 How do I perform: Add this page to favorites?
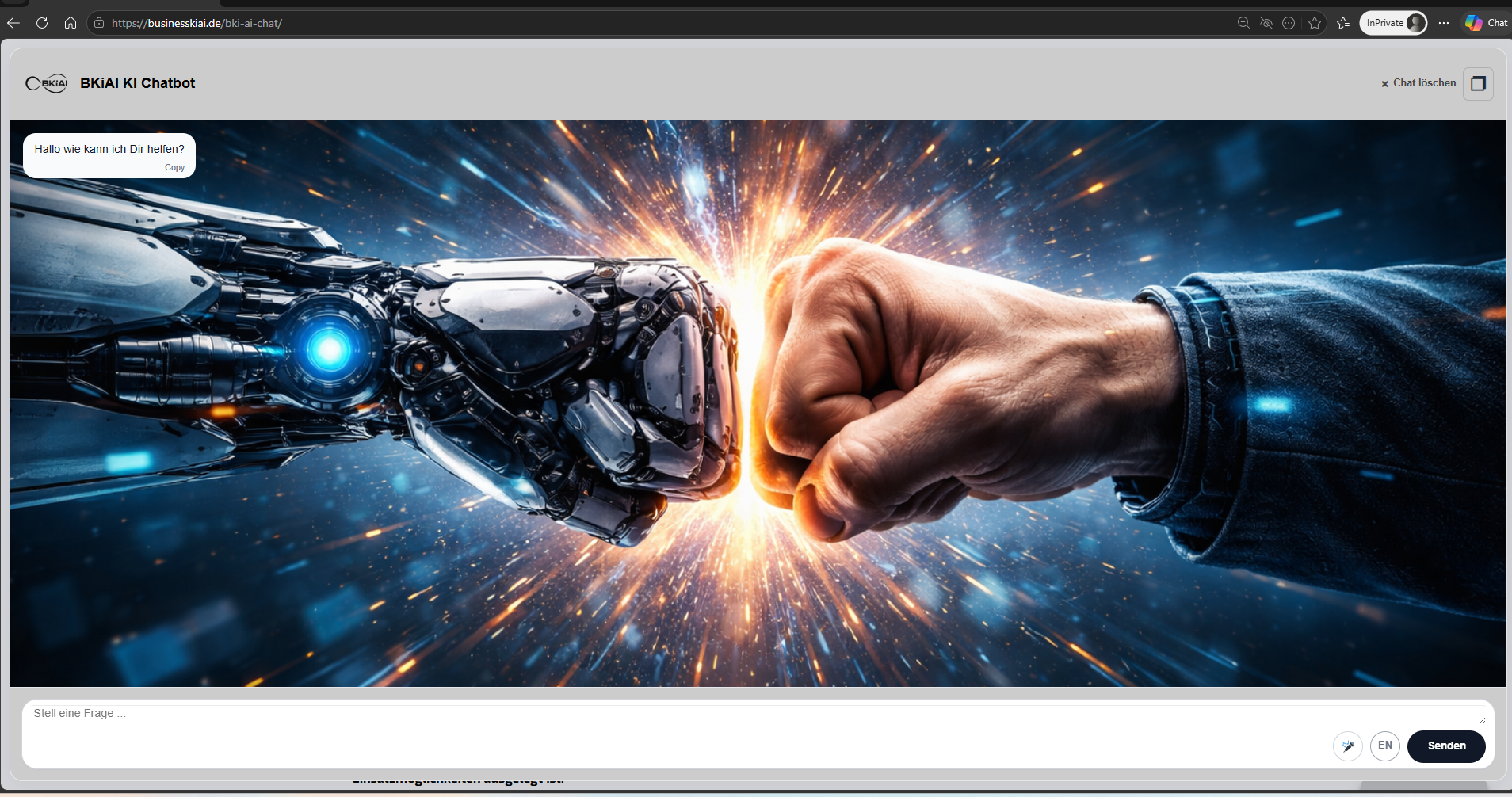1315,23
